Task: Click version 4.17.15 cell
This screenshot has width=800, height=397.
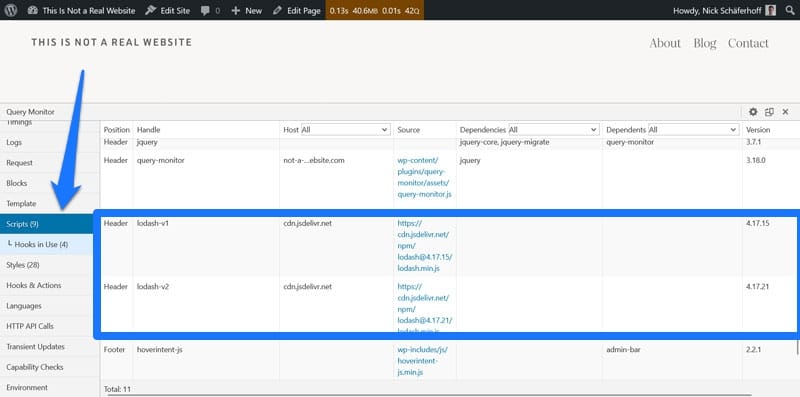Action: tap(757, 223)
